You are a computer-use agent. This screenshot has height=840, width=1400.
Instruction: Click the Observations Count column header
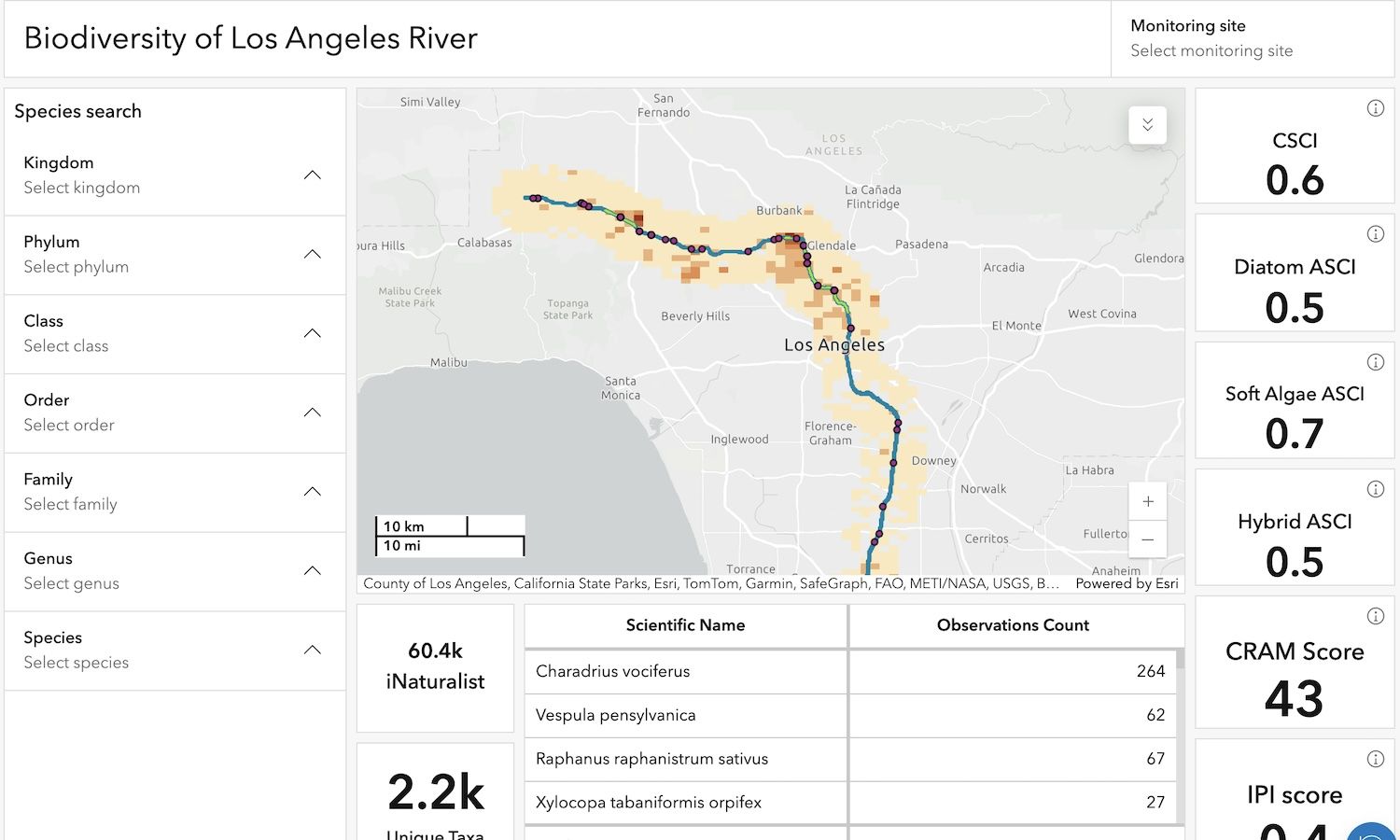1013,625
